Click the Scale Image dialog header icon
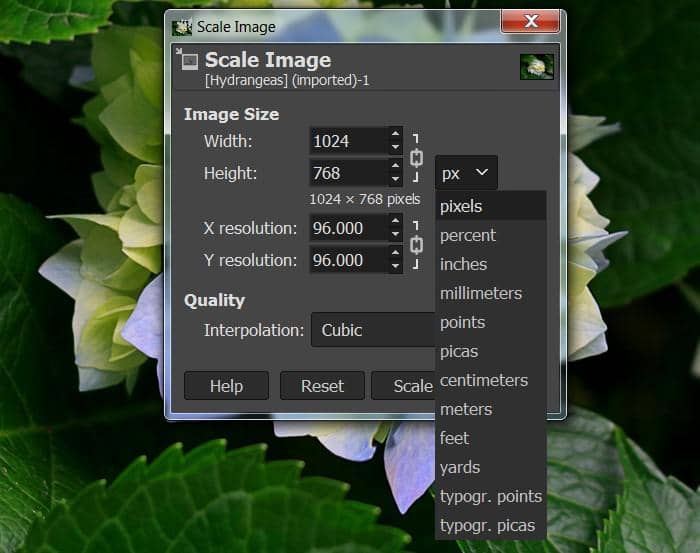The height and width of the screenshot is (553, 700). 188,59
